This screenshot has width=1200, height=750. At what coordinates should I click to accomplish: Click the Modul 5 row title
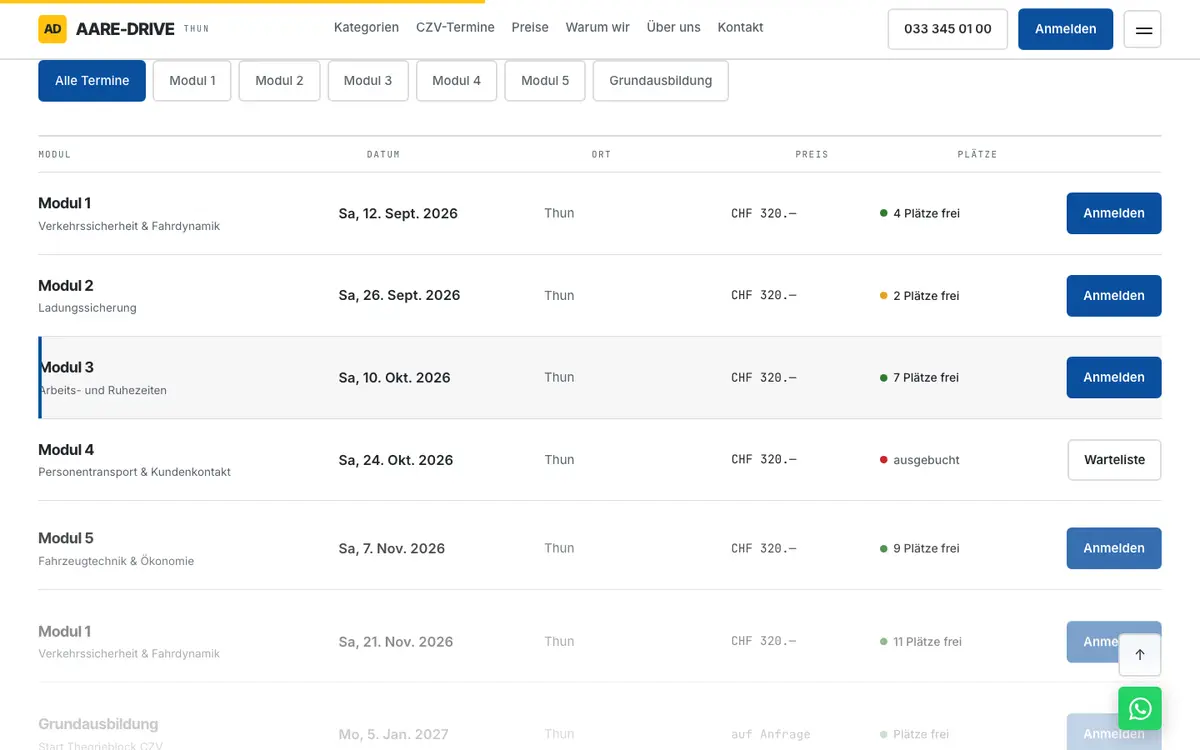coord(66,539)
